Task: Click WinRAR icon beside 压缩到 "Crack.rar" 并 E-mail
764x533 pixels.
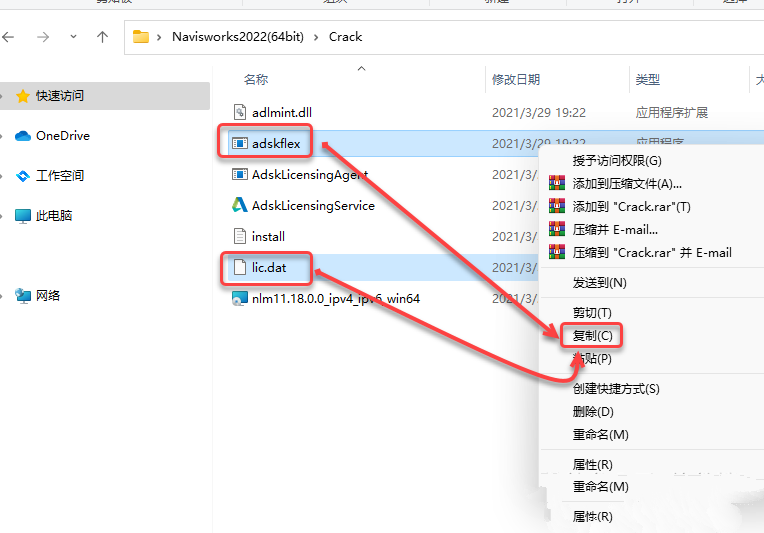Action: (557, 251)
